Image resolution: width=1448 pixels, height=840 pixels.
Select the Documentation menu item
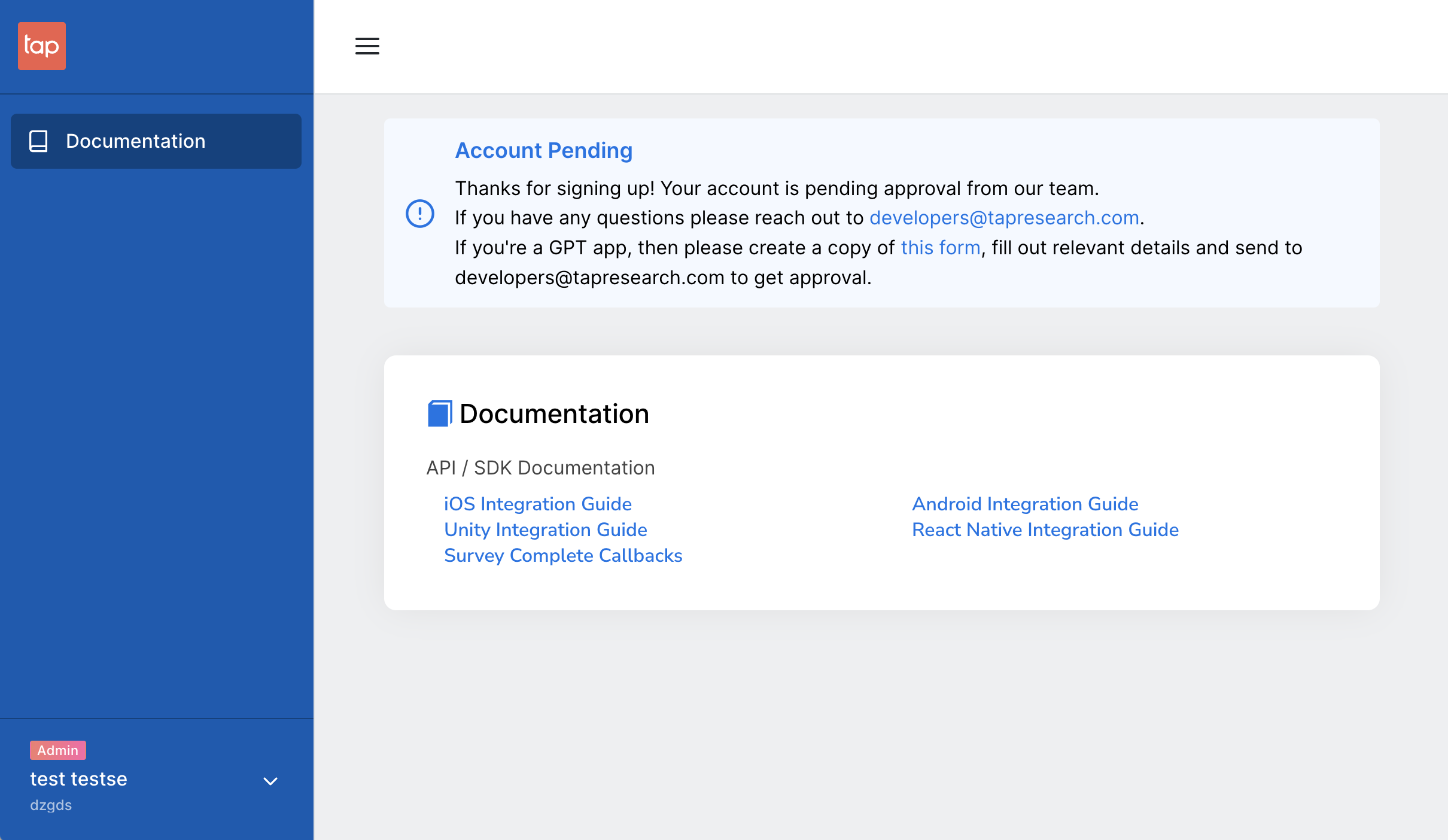[156, 141]
